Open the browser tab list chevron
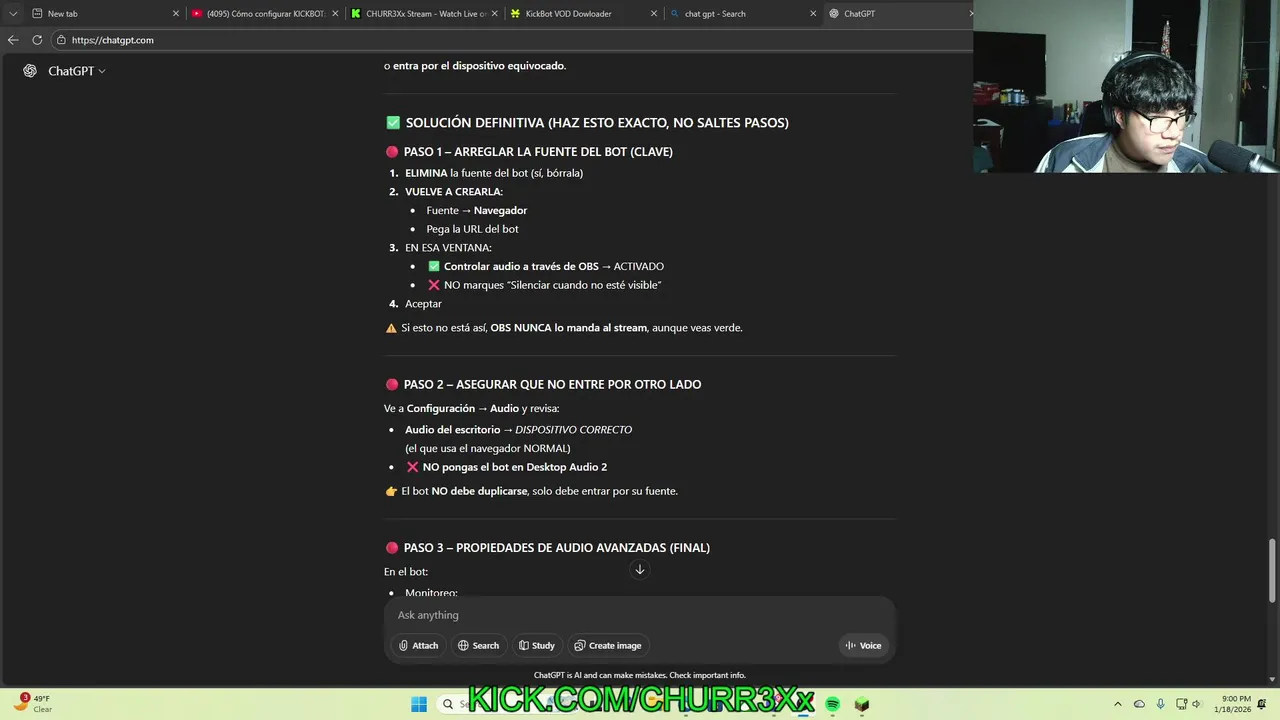 (x=13, y=14)
